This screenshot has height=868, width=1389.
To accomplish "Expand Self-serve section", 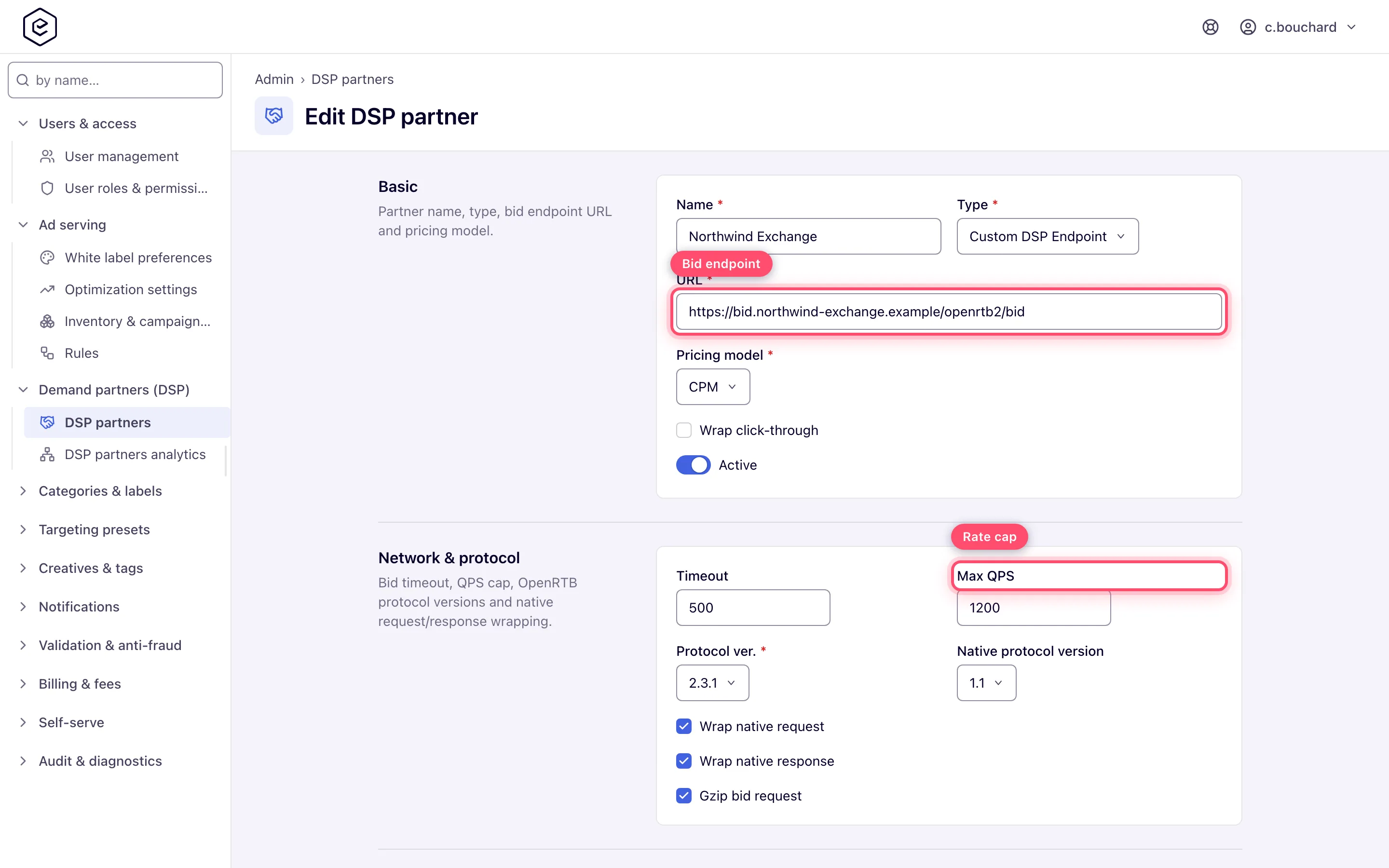I will (23, 722).
